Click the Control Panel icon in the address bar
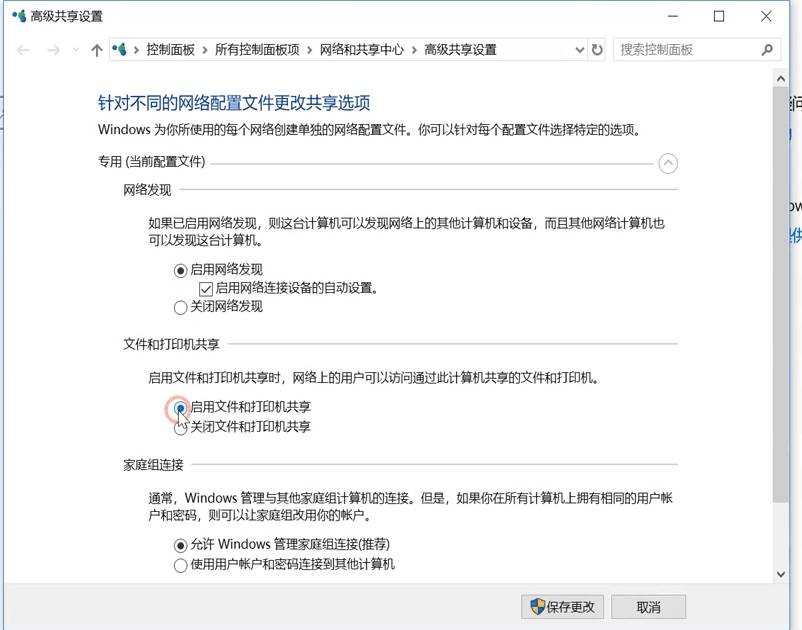This screenshot has height=630, width=802. point(119,48)
